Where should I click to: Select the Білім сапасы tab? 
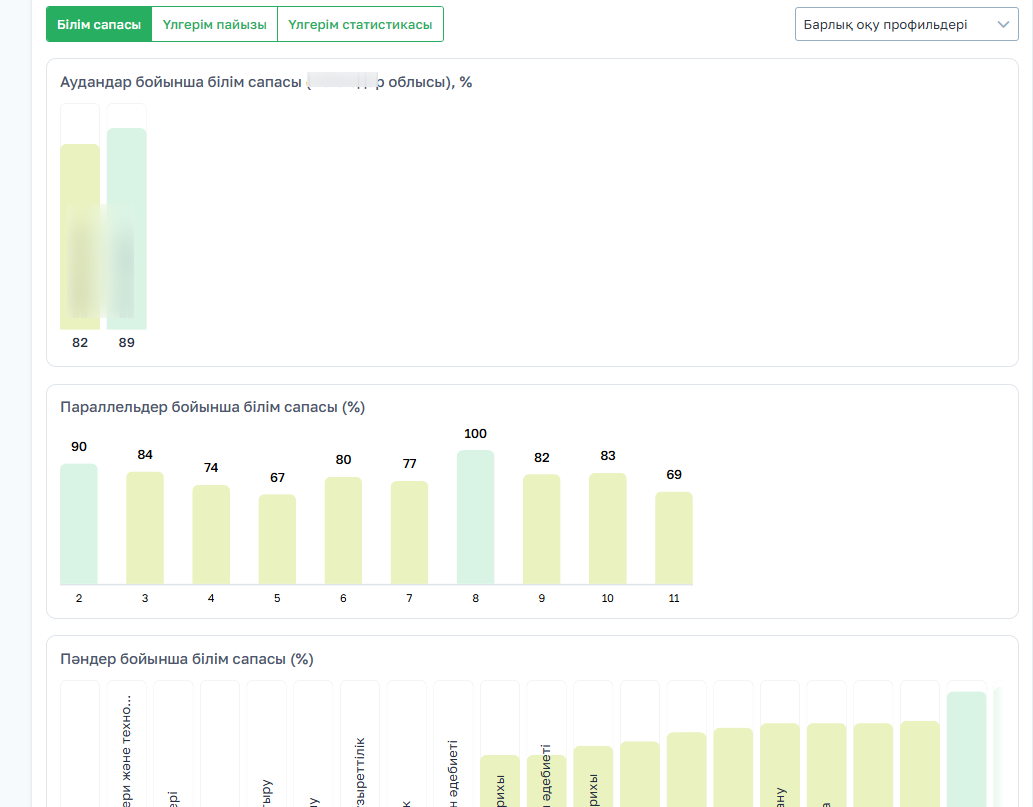tap(99, 24)
